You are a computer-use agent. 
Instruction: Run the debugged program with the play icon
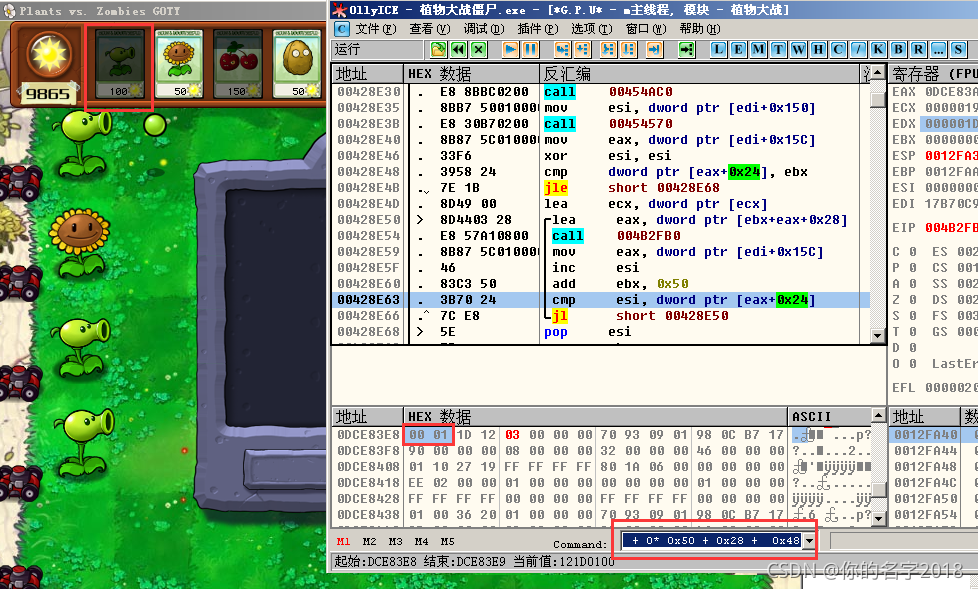[510, 49]
